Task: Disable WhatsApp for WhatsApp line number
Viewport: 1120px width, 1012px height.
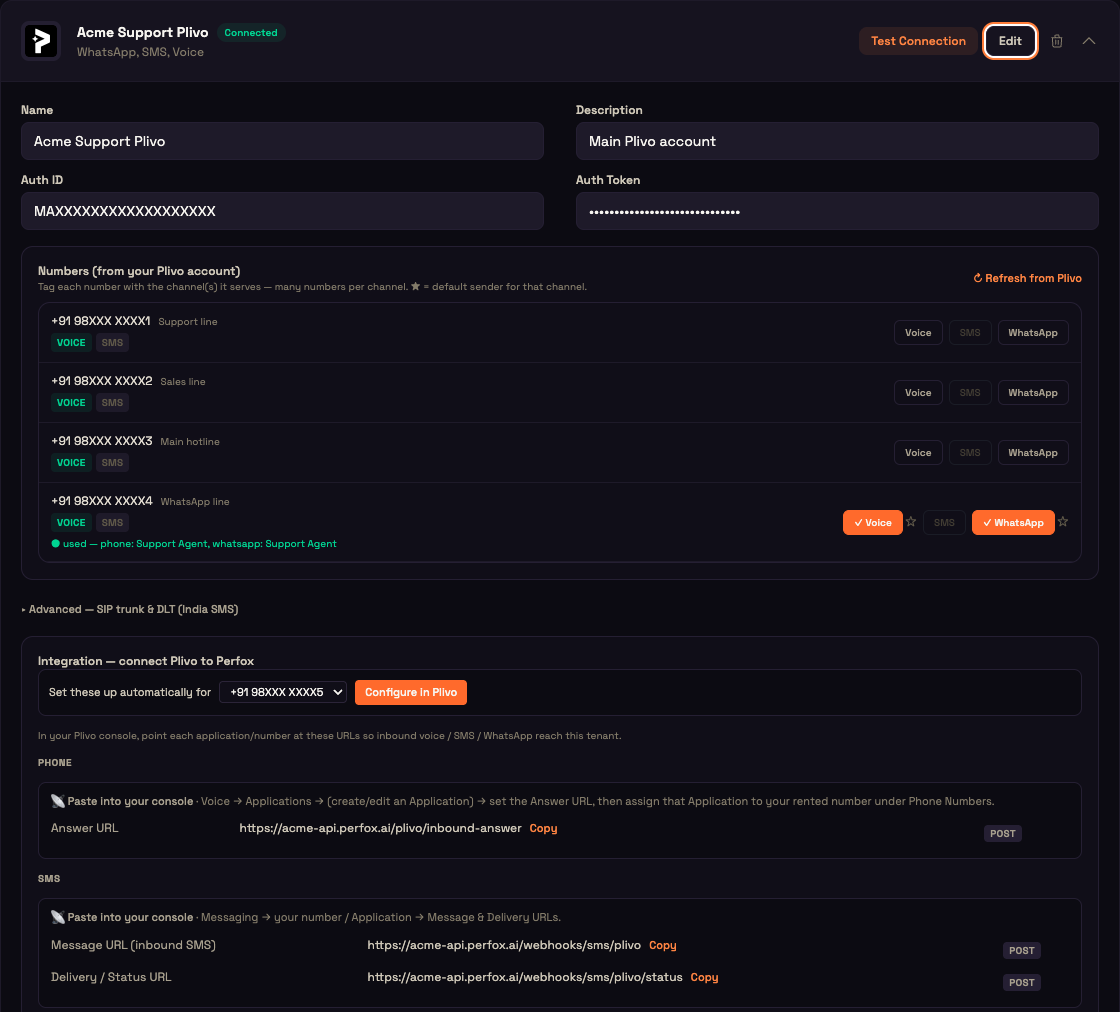Action: [1013, 523]
